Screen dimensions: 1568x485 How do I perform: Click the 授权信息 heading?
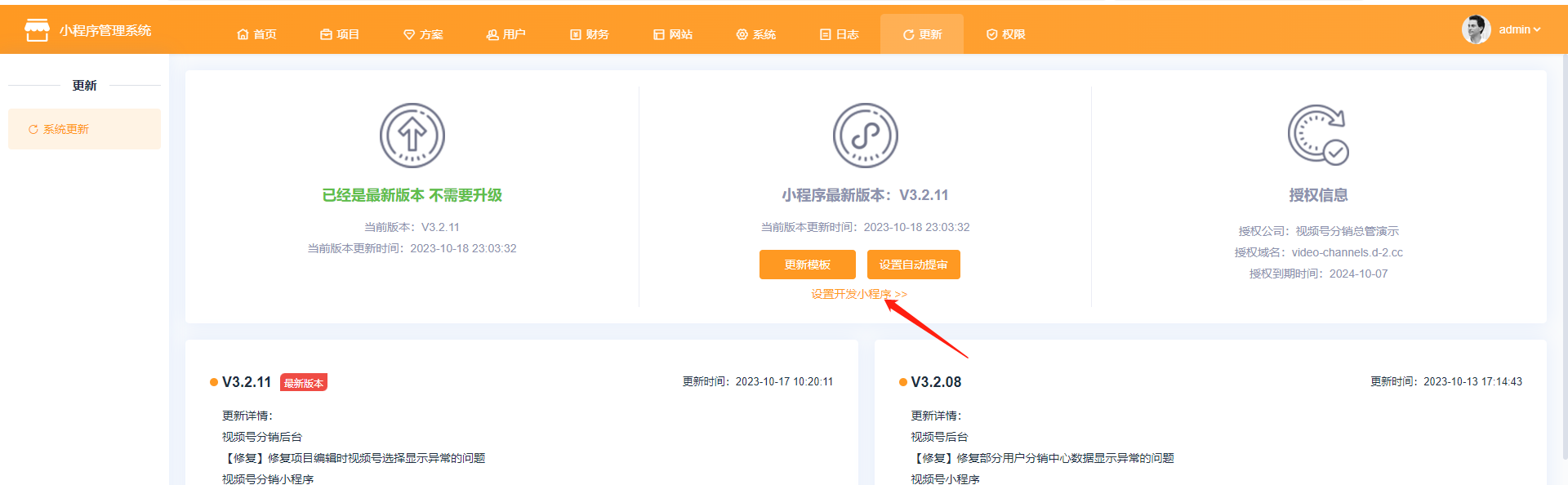click(1318, 195)
